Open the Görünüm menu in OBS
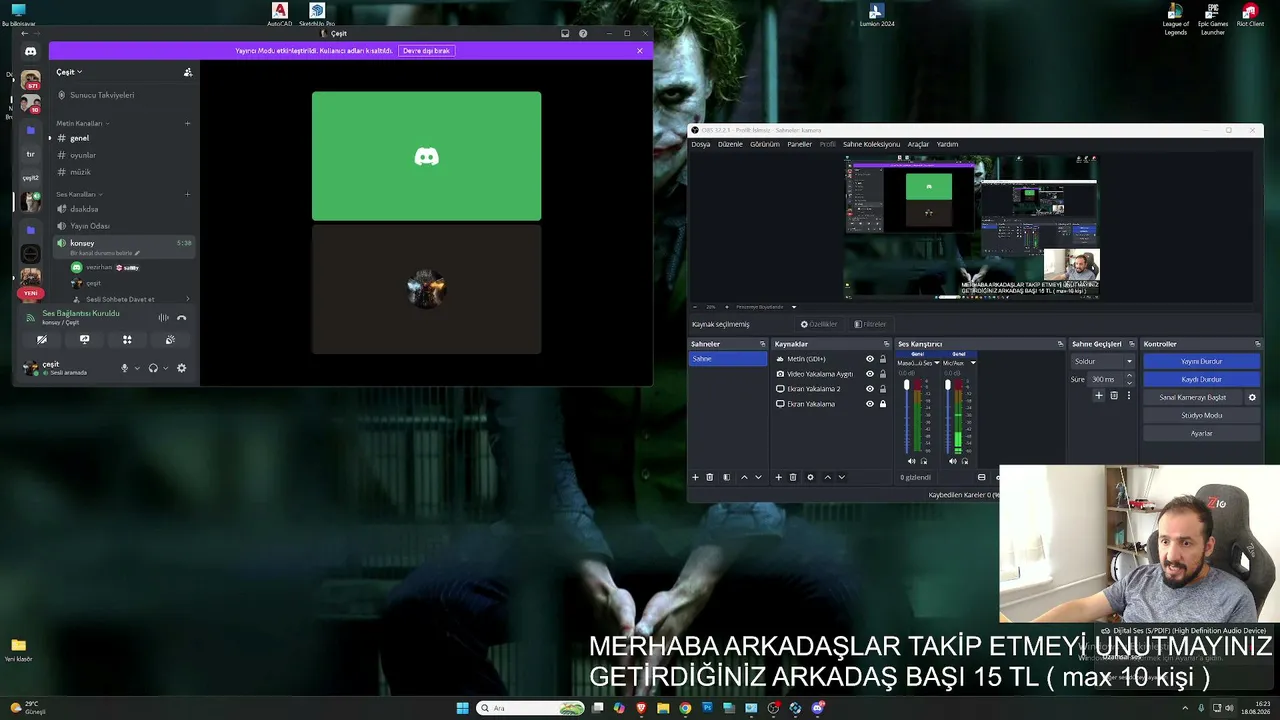Image resolution: width=1280 pixels, height=720 pixels. coord(765,144)
